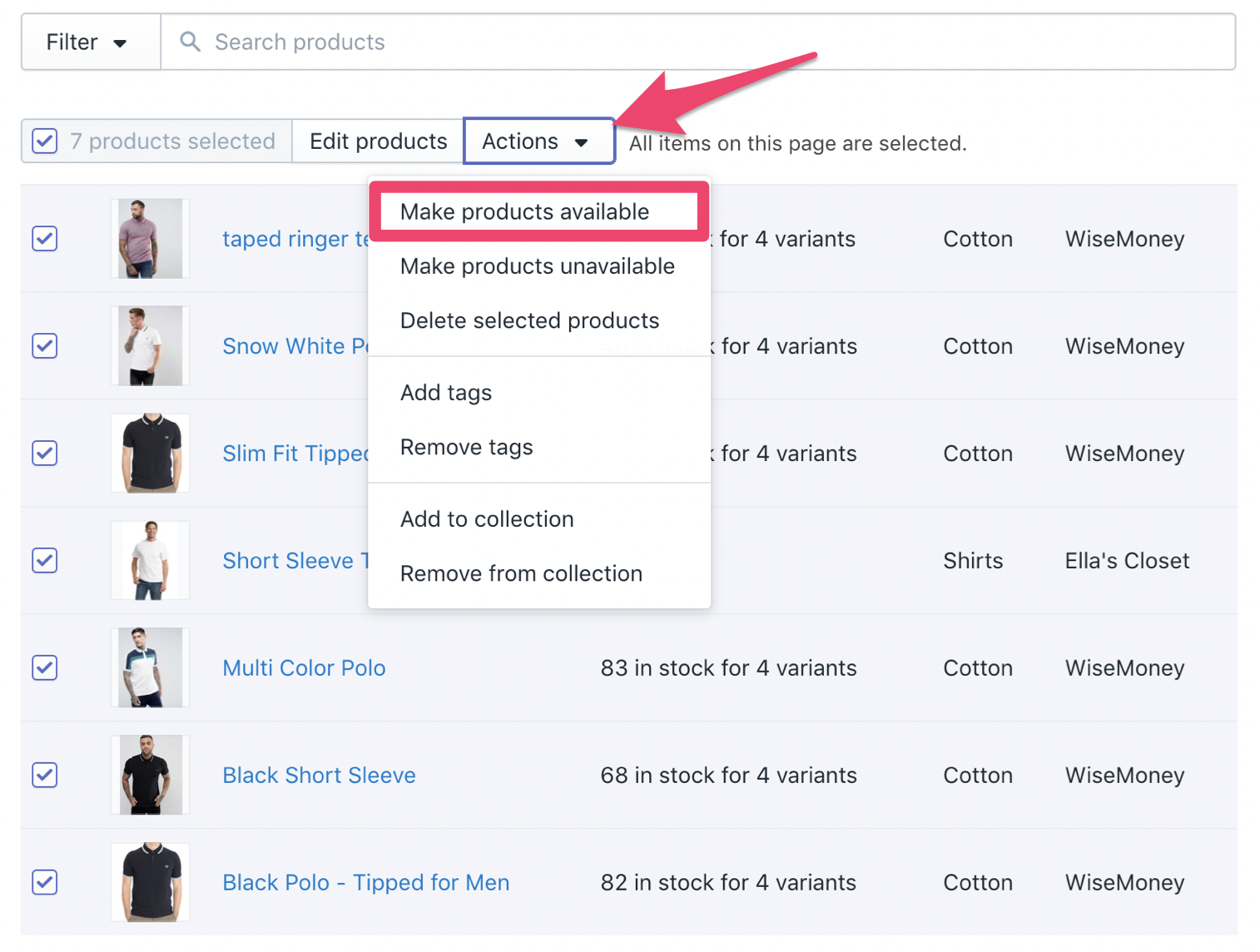
Task: Select Delete selected products
Action: pyautogui.click(x=538, y=320)
